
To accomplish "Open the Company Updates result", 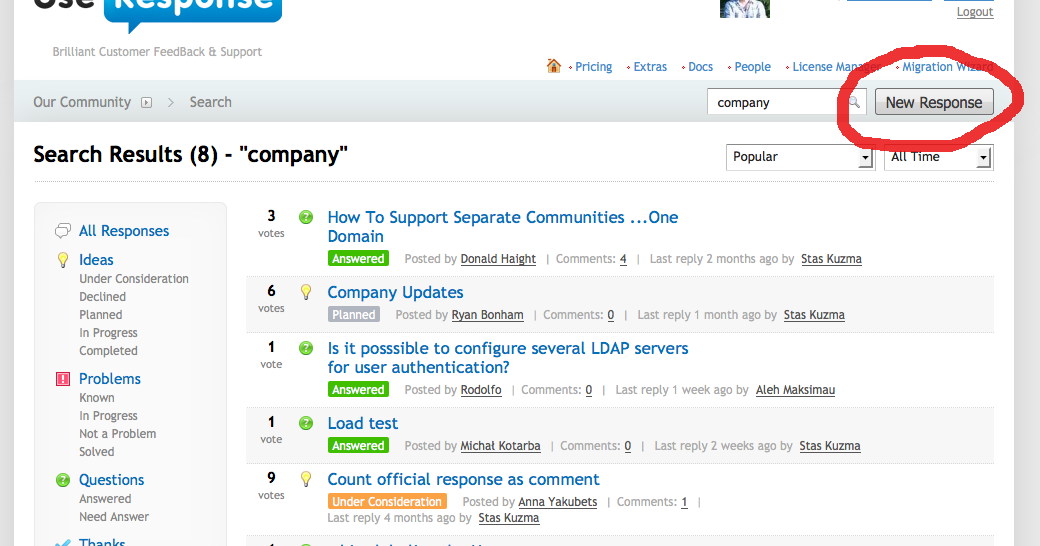I will click(x=395, y=292).
